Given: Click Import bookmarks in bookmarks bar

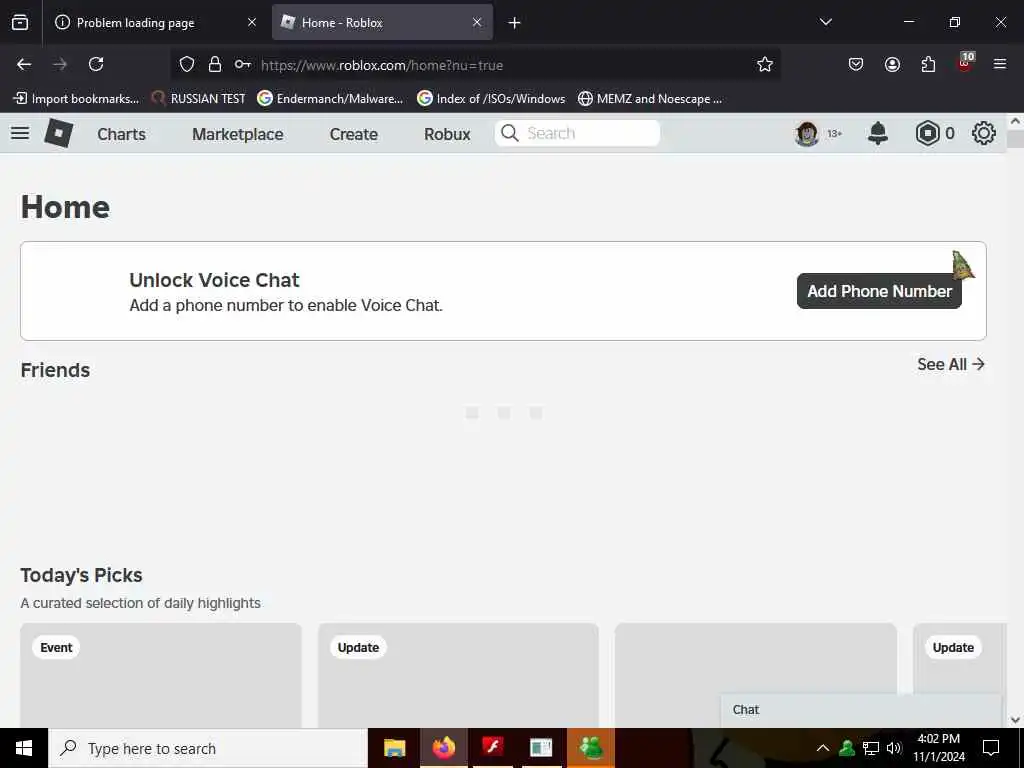Looking at the screenshot, I should click(x=76, y=99).
